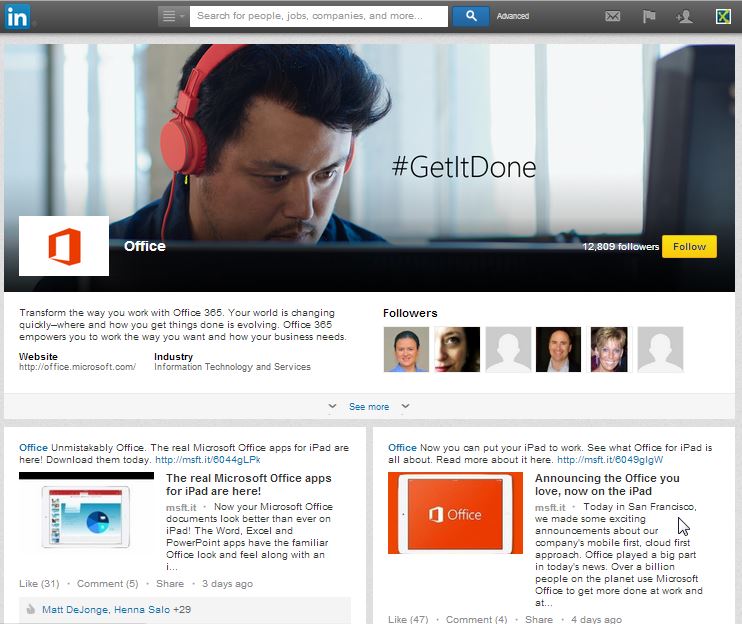Share the post from 3 days ago
The width and height of the screenshot is (742, 624).
(x=170, y=583)
